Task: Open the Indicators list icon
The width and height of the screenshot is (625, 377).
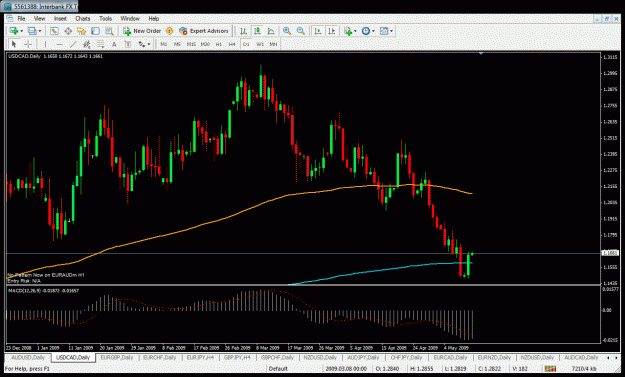Action: pyautogui.click(x=348, y=31)
